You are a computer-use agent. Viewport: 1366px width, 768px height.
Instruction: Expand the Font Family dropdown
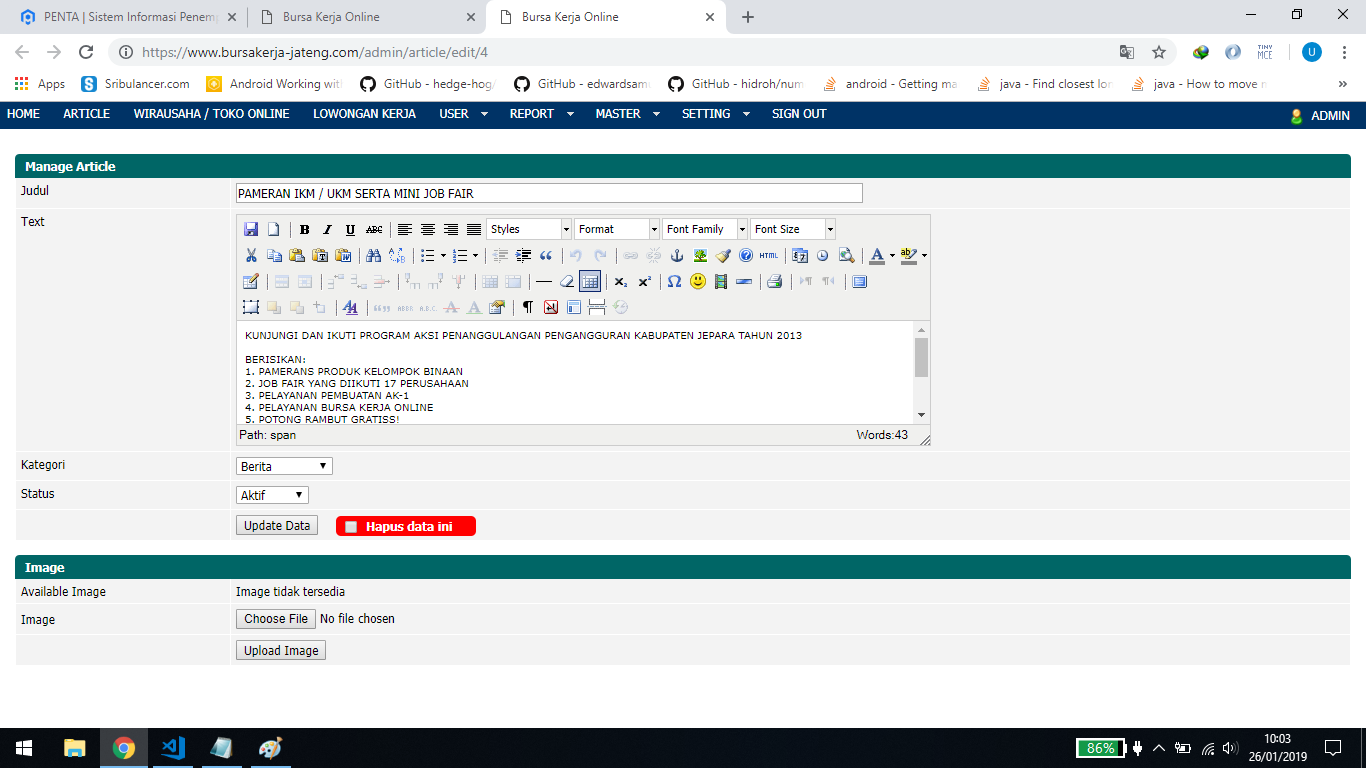704,229
